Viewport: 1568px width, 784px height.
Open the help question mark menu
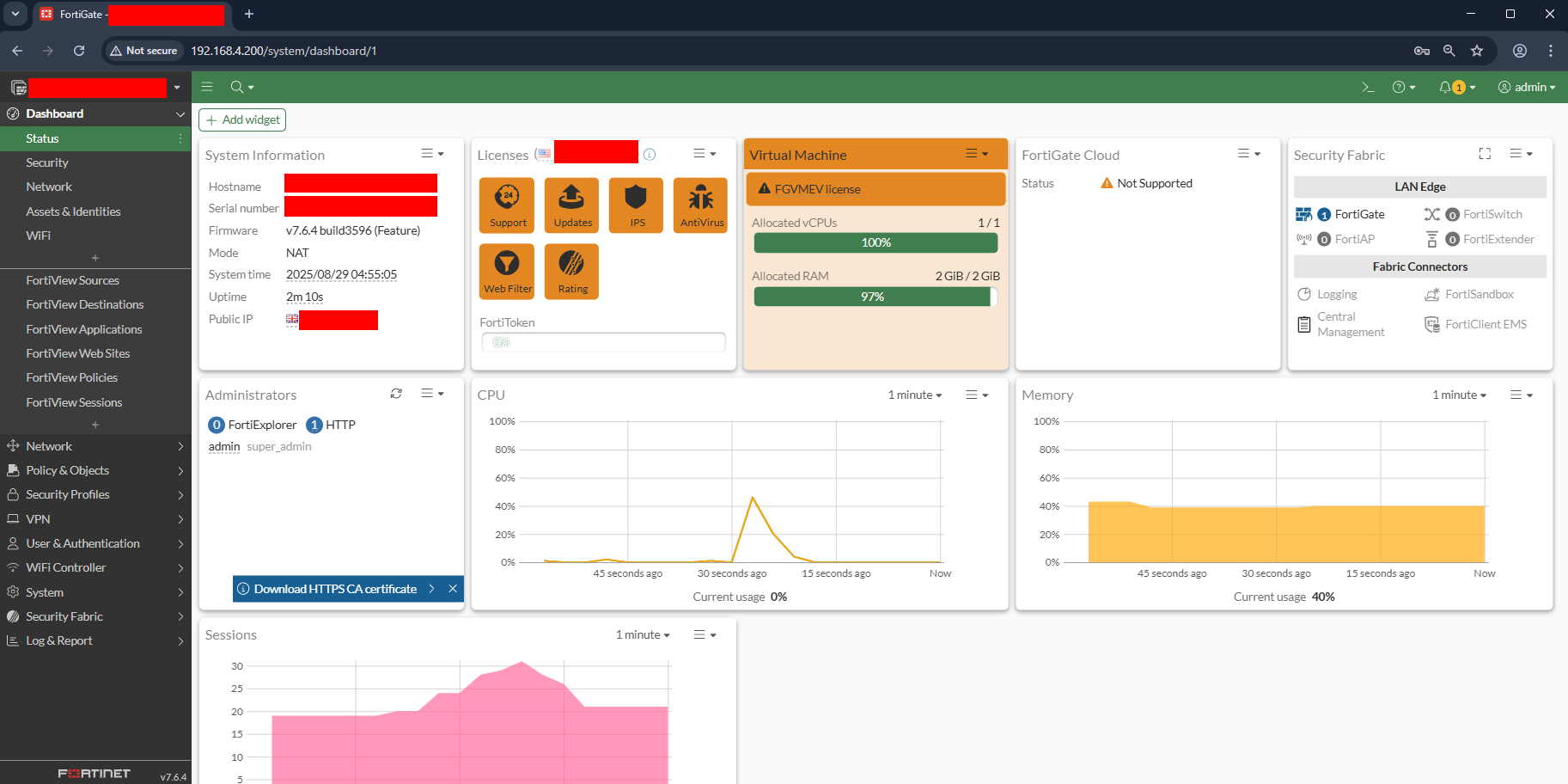point(1403,87)
